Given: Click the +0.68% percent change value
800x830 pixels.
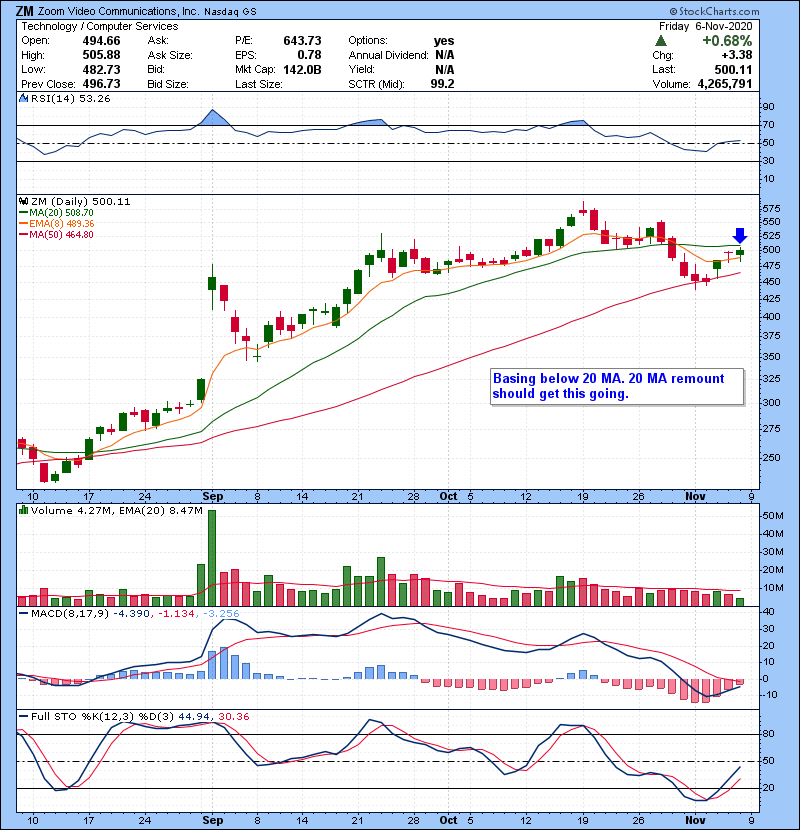Looking at the screenshot, I should (727, 41).
